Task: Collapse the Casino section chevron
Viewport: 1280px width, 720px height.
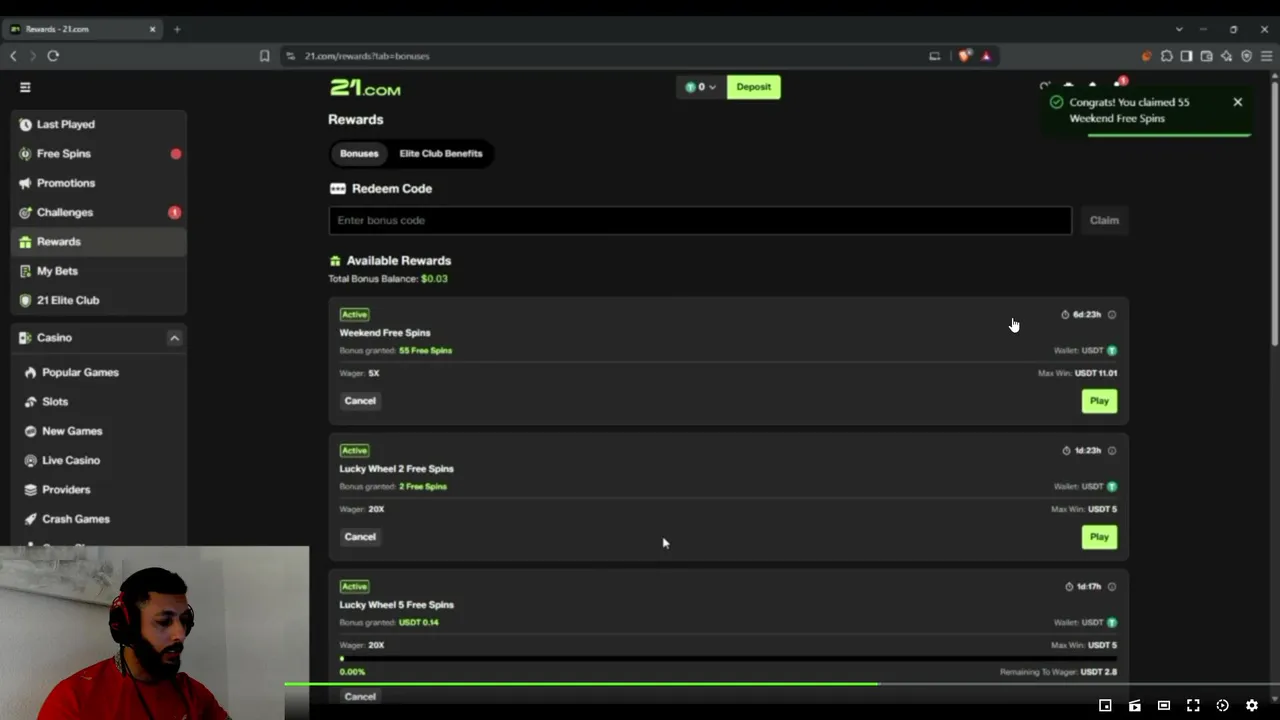Action: 174,338
